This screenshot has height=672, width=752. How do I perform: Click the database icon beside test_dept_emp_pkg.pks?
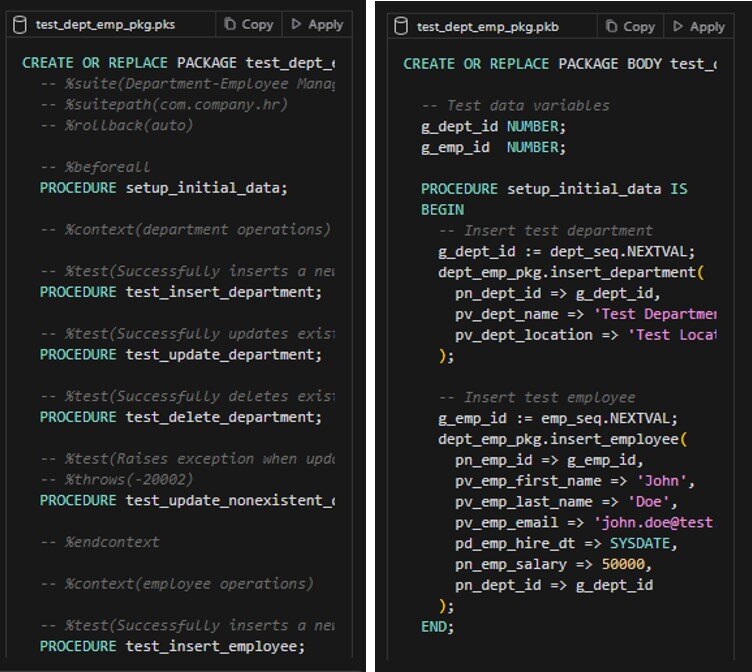pos(20,25)
